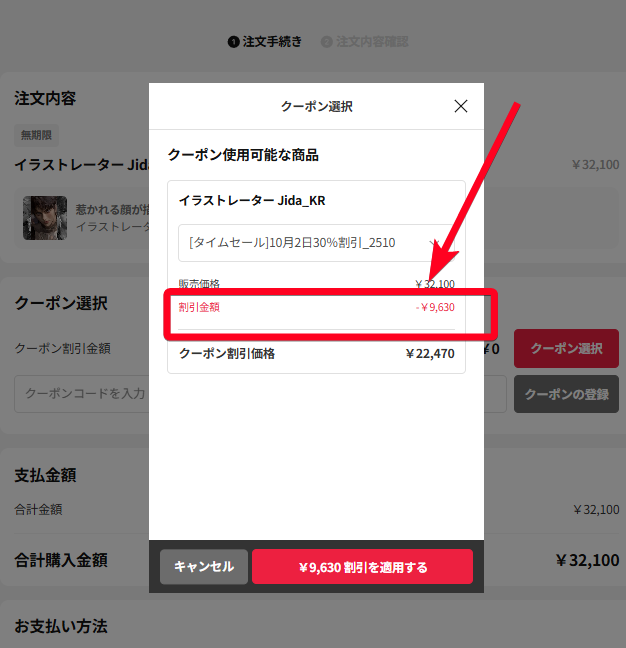Click the dropdown chevron arrow icon

pyautogui.click(x=434, y=243)
